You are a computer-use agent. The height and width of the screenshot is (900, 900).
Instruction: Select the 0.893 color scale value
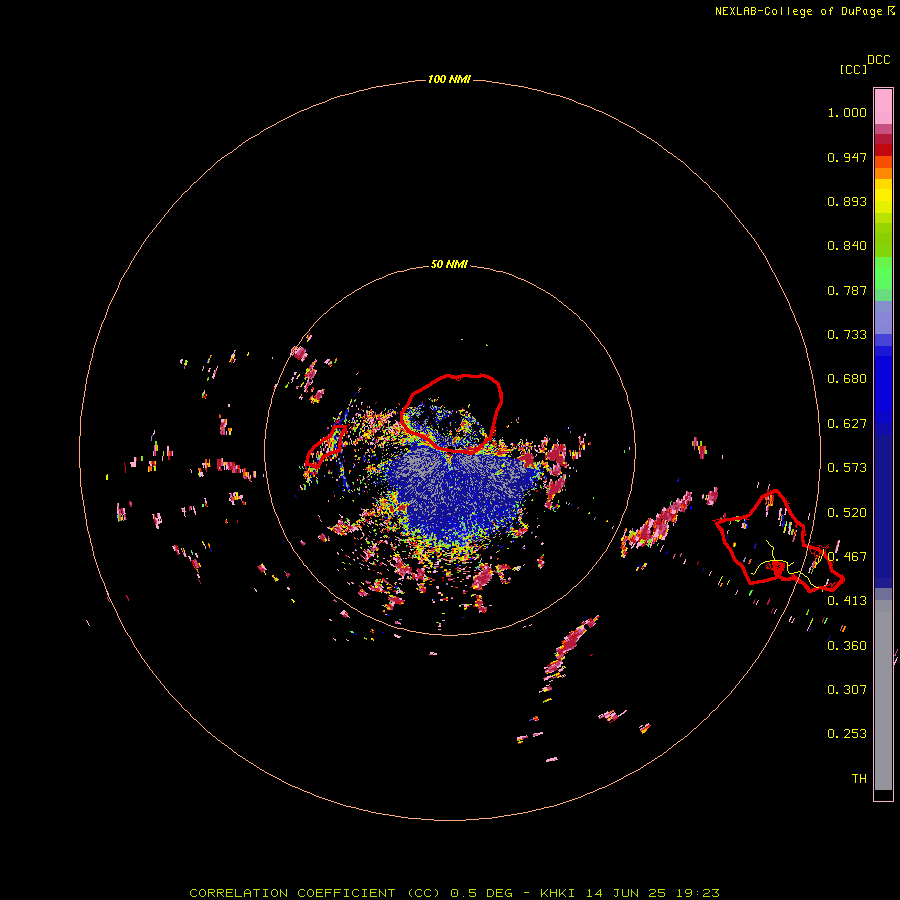[847, 201]
